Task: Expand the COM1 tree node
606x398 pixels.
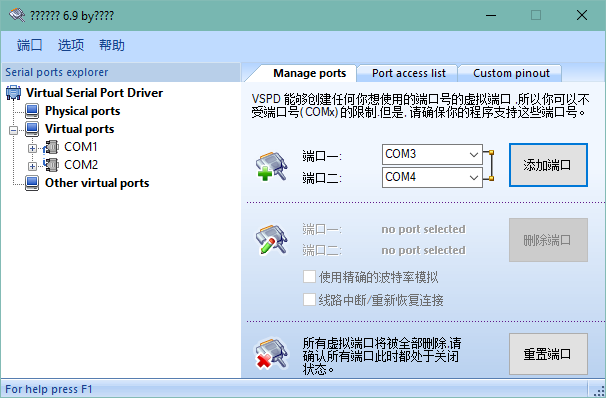Action: click(x=32, y=148)
